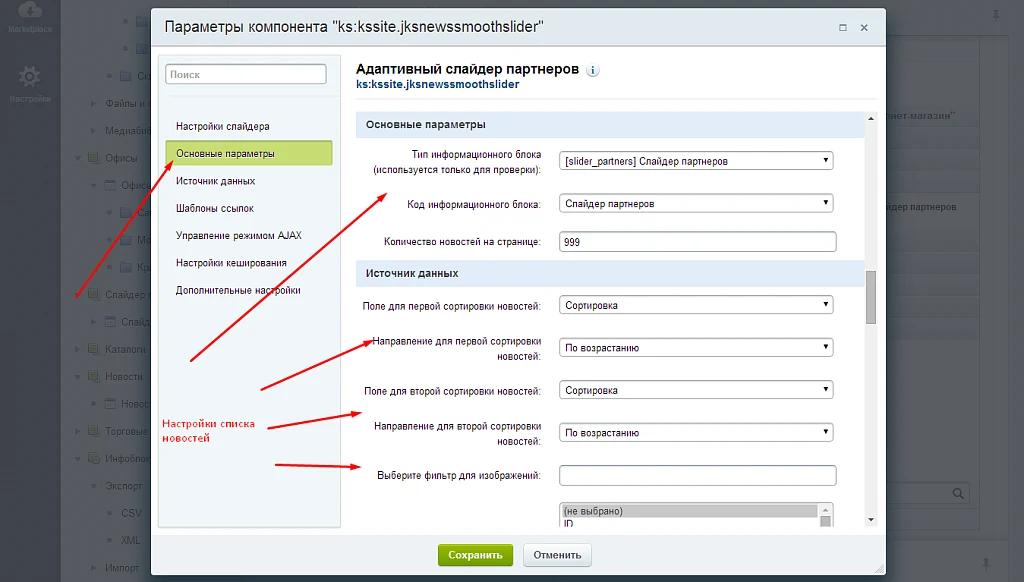Close the component parameters dialog
The height and width of the screenshot is (582, 1024).
coord(864,27)
